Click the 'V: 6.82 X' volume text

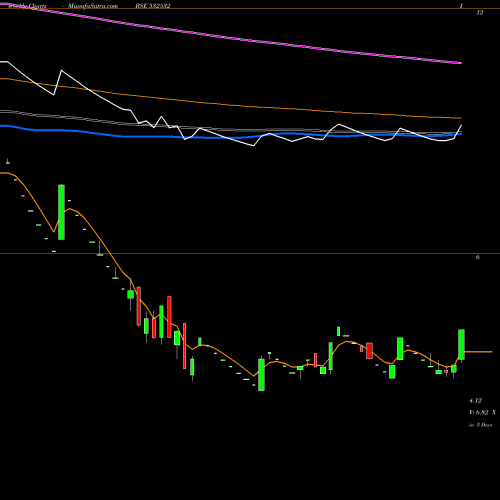click(483, 413)
